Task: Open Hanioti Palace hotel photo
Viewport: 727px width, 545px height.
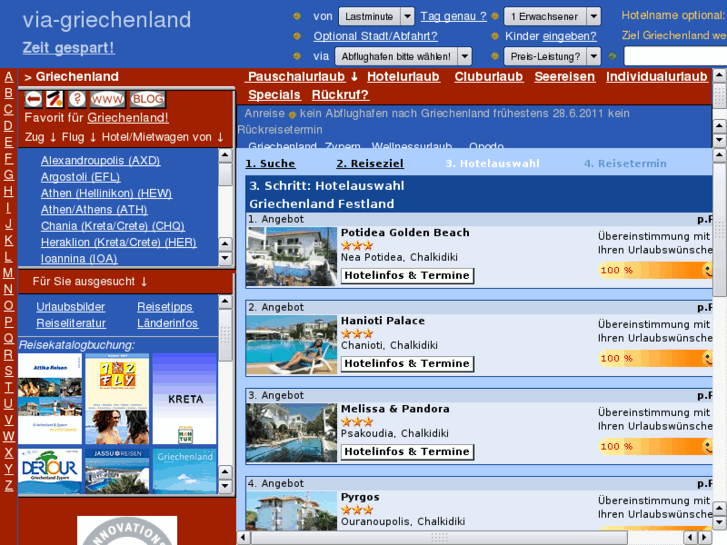Action: (x=292, y=345)
